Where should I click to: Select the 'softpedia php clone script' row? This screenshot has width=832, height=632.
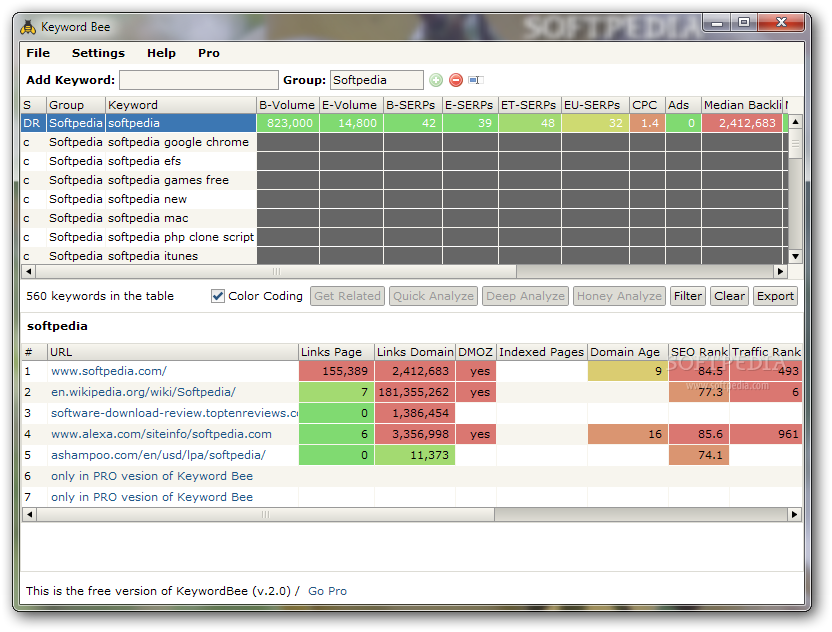(404, 237)
